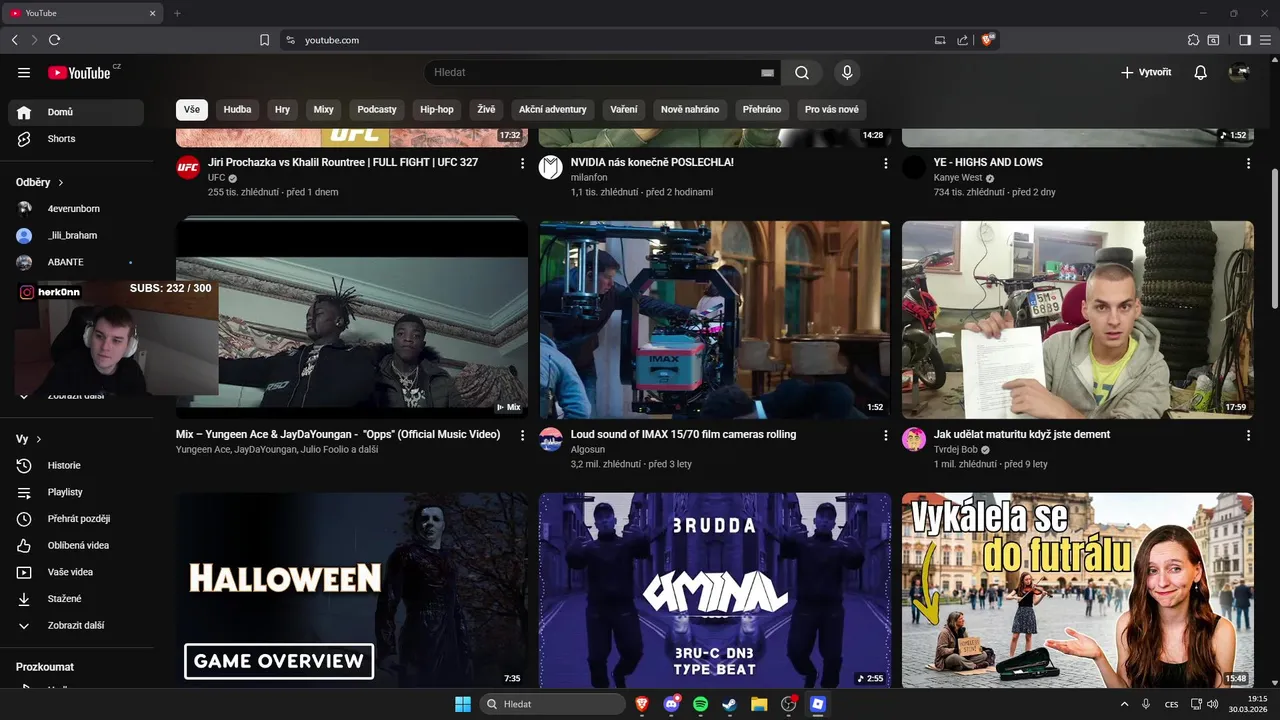Open options for Jak udělat maturitu video
Viewport: 1280px width, 720px height.
tap(1248, 435)
